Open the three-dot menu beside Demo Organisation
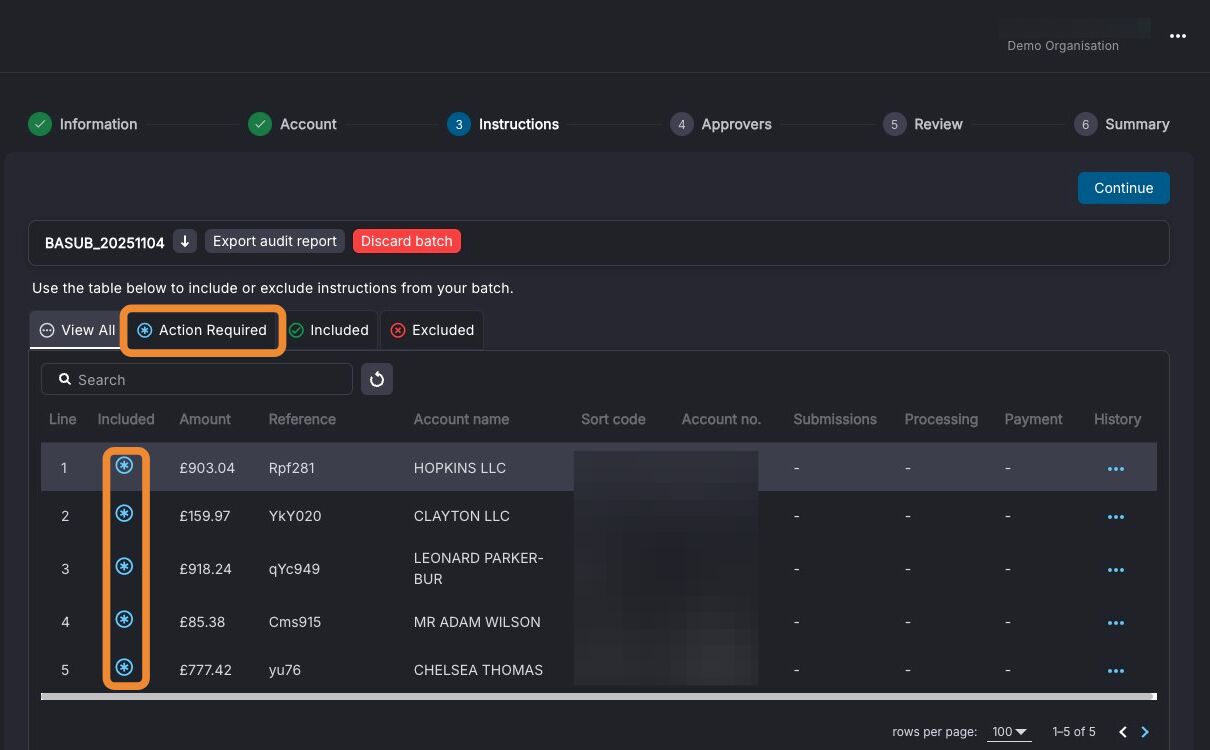Screen dimensions: 1210x750 pyautogui.click(x=1178, y=36)
